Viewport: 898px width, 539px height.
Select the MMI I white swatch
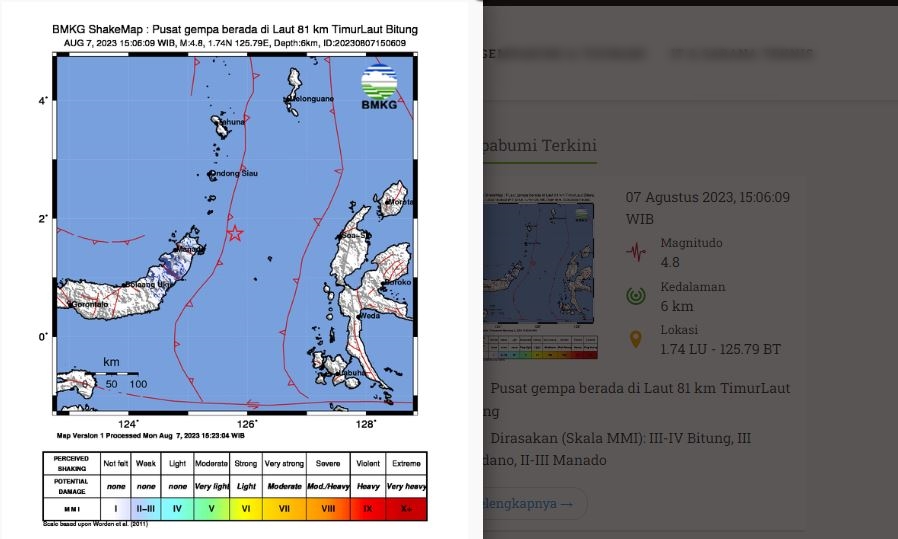[116, 509]
